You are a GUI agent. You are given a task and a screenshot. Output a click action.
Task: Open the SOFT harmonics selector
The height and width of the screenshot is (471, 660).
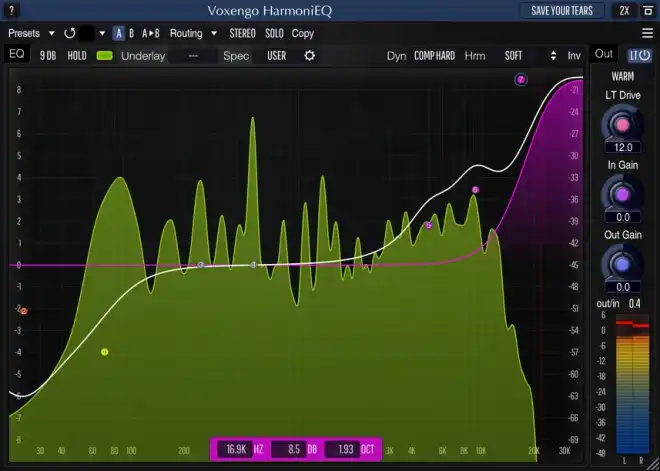click(514, 56)
